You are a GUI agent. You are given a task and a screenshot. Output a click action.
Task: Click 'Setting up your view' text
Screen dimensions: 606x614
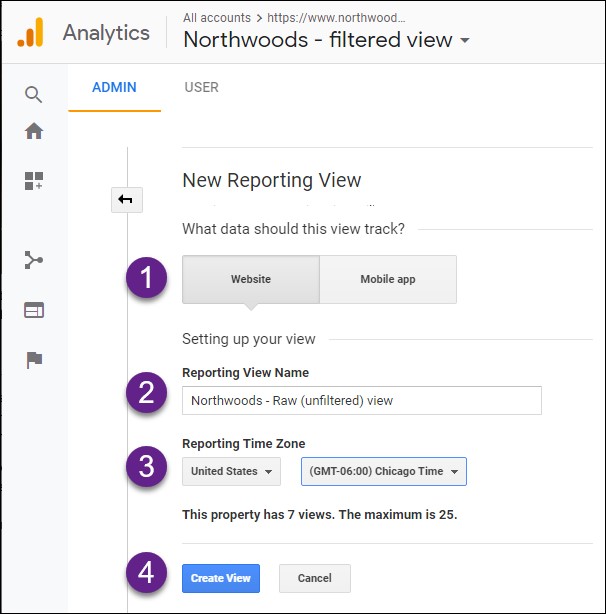249,339
